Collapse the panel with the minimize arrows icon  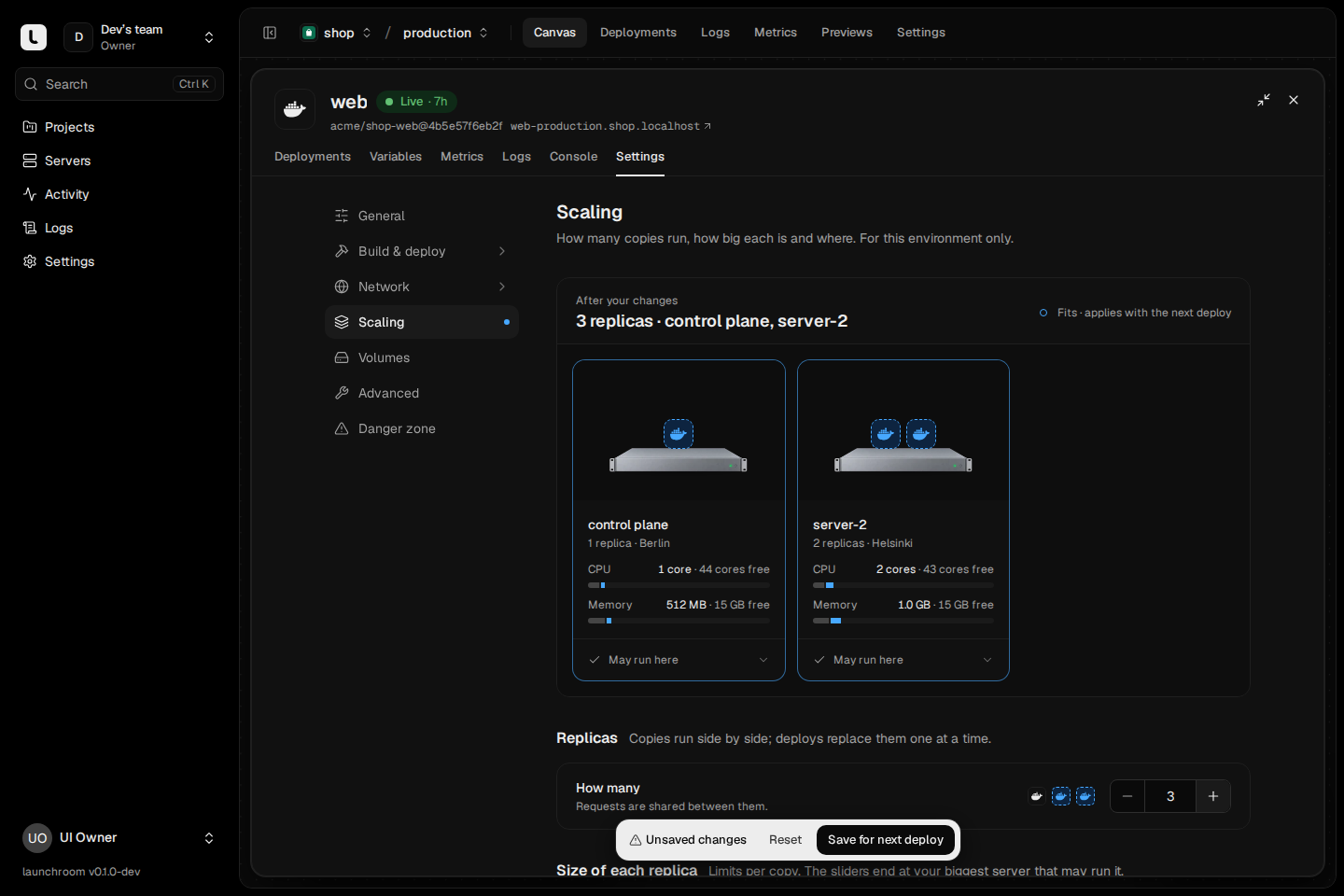tap(1264, 100)
